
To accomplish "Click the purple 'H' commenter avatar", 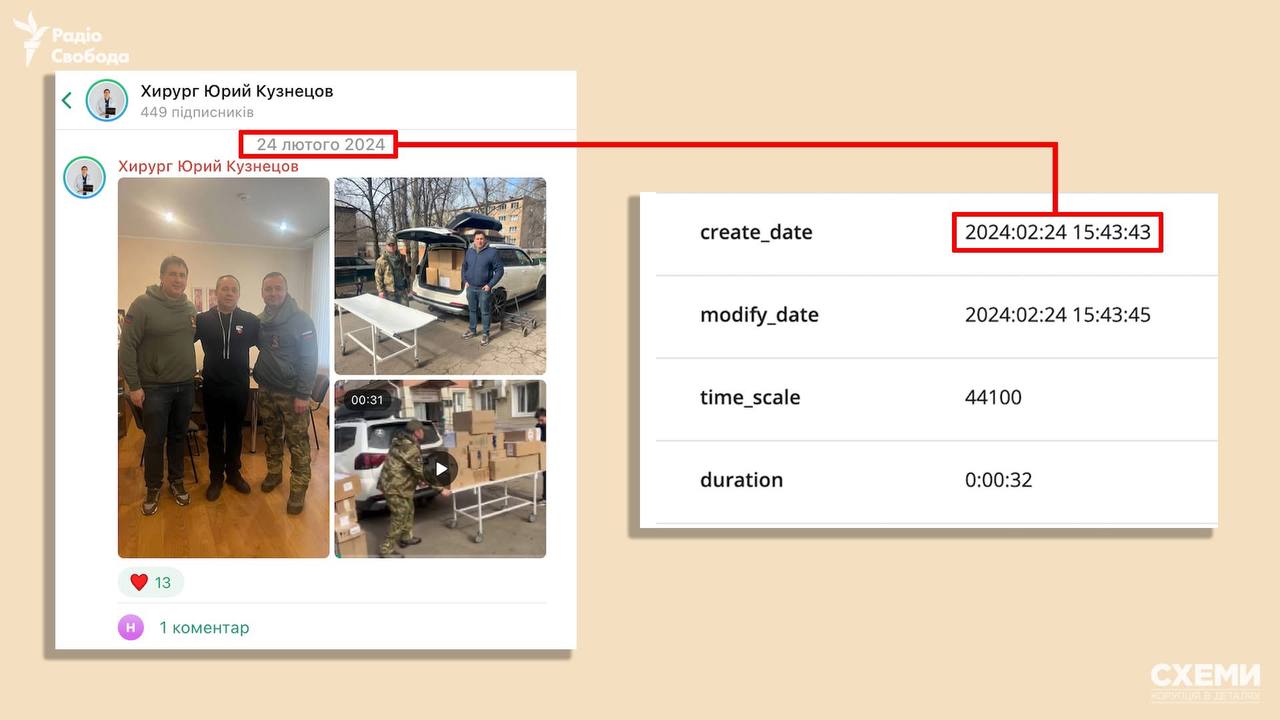I will pyautogui.click(x=131, y=627).
